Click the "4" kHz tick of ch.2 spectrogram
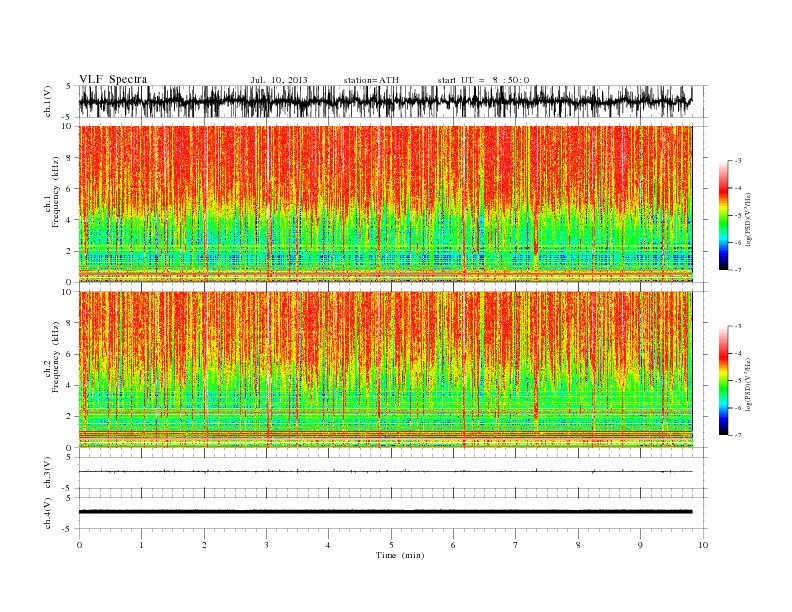 tap(70, 386)
